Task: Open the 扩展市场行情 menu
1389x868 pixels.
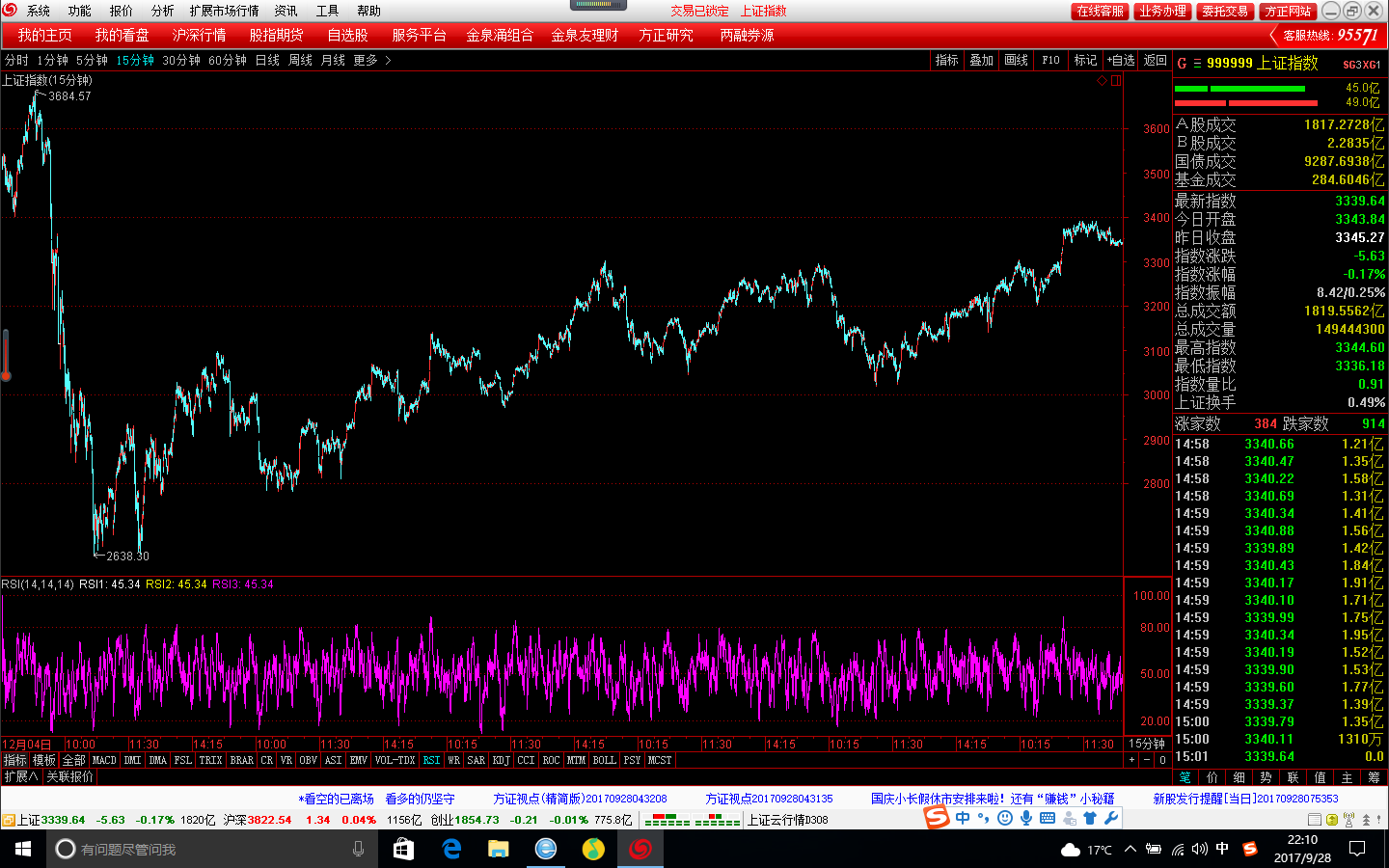Action: click(224, 11)
